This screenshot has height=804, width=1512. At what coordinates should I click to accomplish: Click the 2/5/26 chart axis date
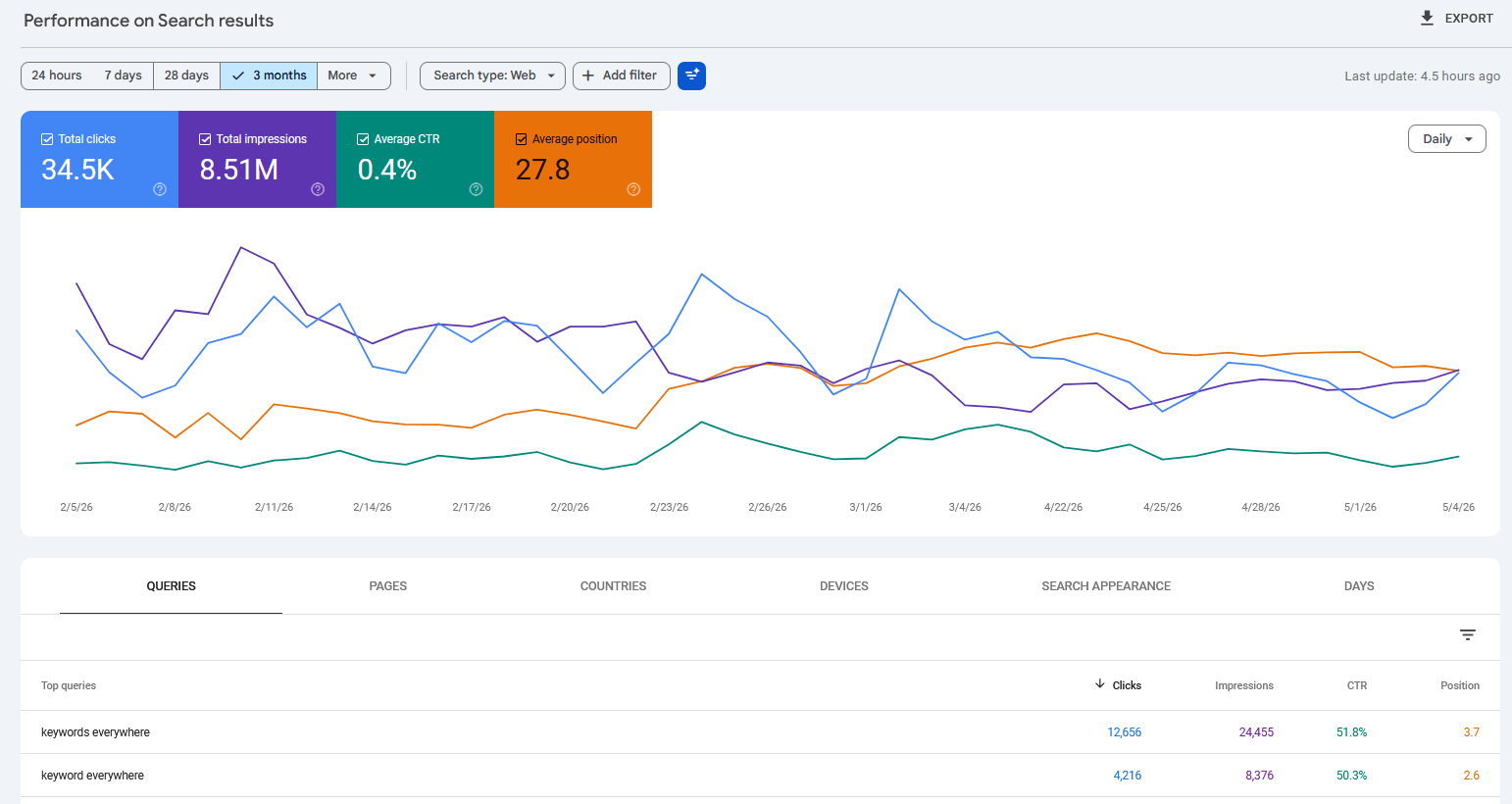76,507
